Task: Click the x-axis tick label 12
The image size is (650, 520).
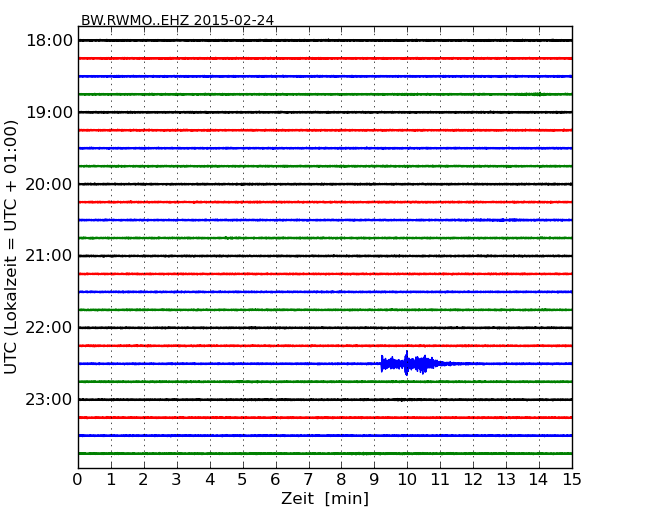Action: pos(473,480)
